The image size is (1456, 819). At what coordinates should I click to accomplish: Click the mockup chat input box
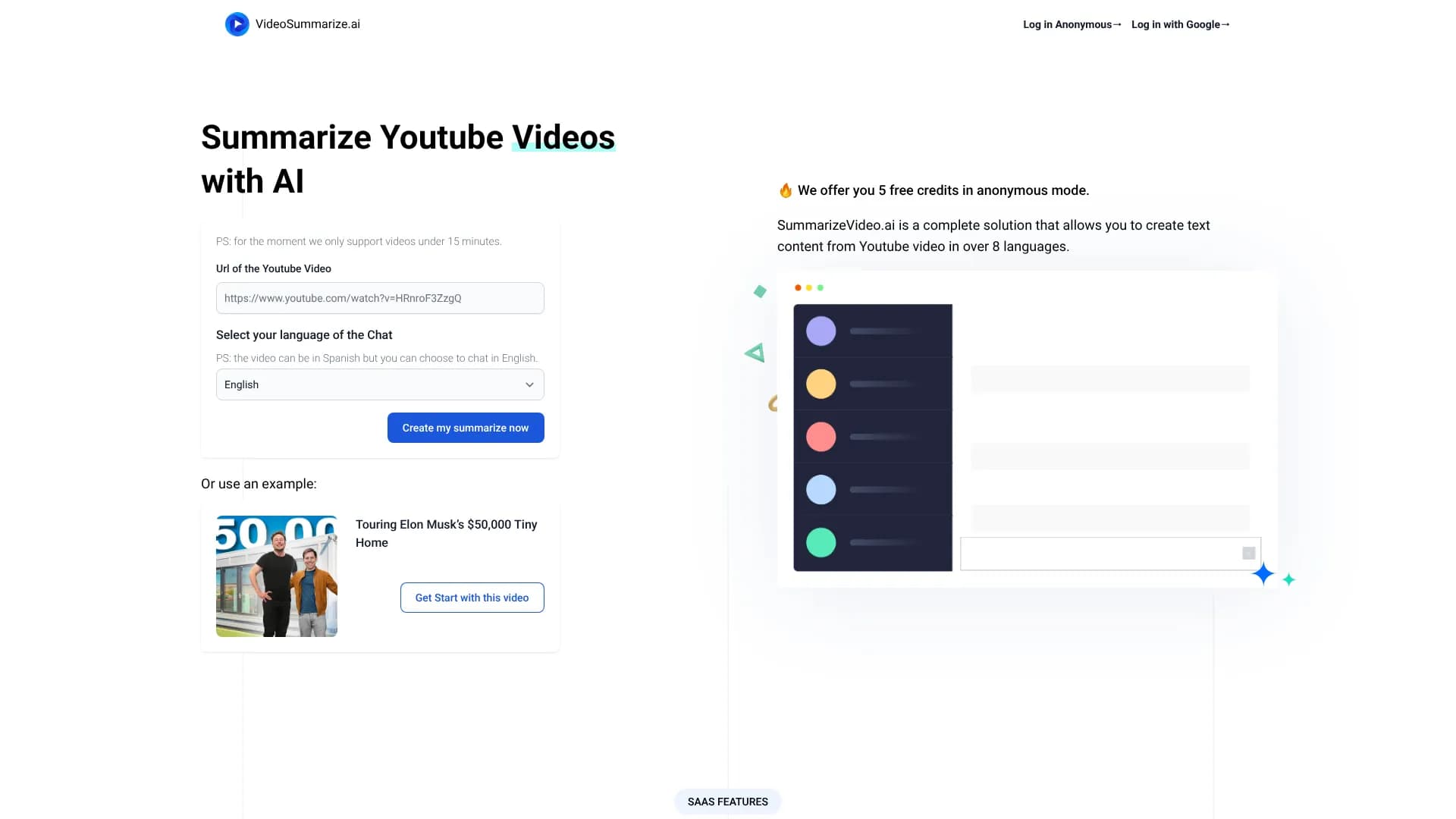click(1110, 554)
